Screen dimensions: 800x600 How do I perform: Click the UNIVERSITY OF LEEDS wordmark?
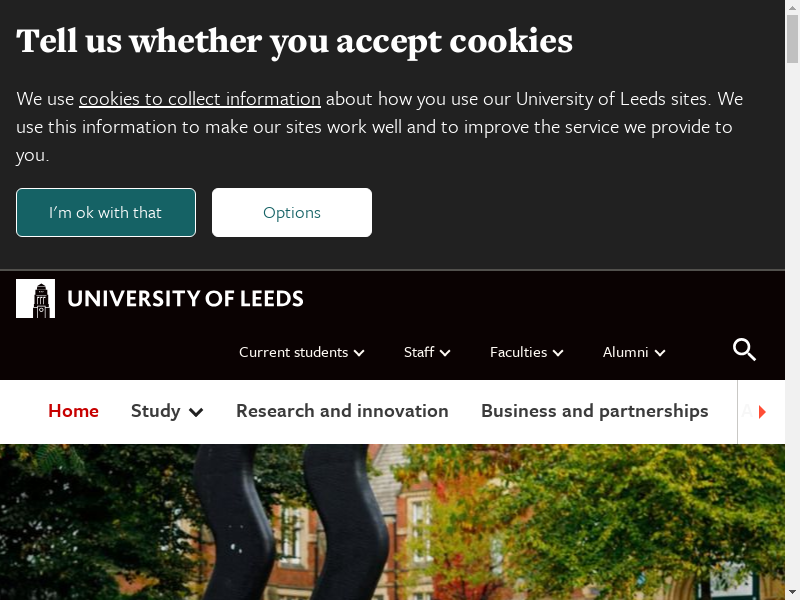click(185, 298)
